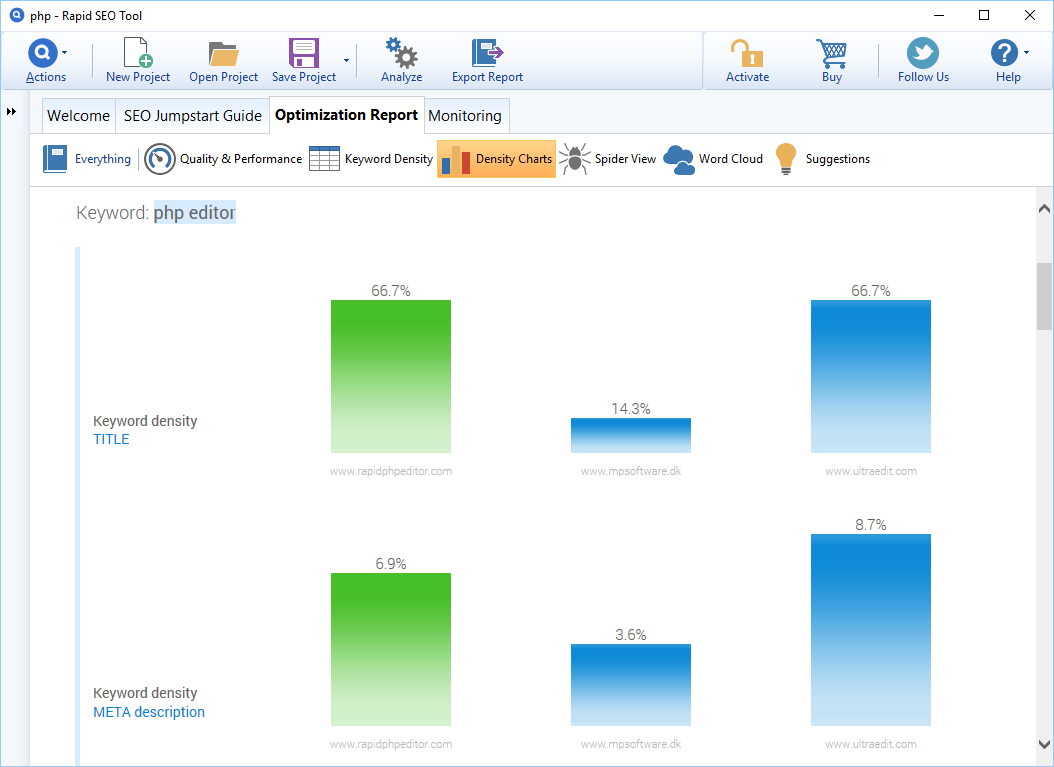This screenshot has height=767, width=1054.
Task: Click the Follow Us Twitter icon
Action: click(x=922, y=54)
